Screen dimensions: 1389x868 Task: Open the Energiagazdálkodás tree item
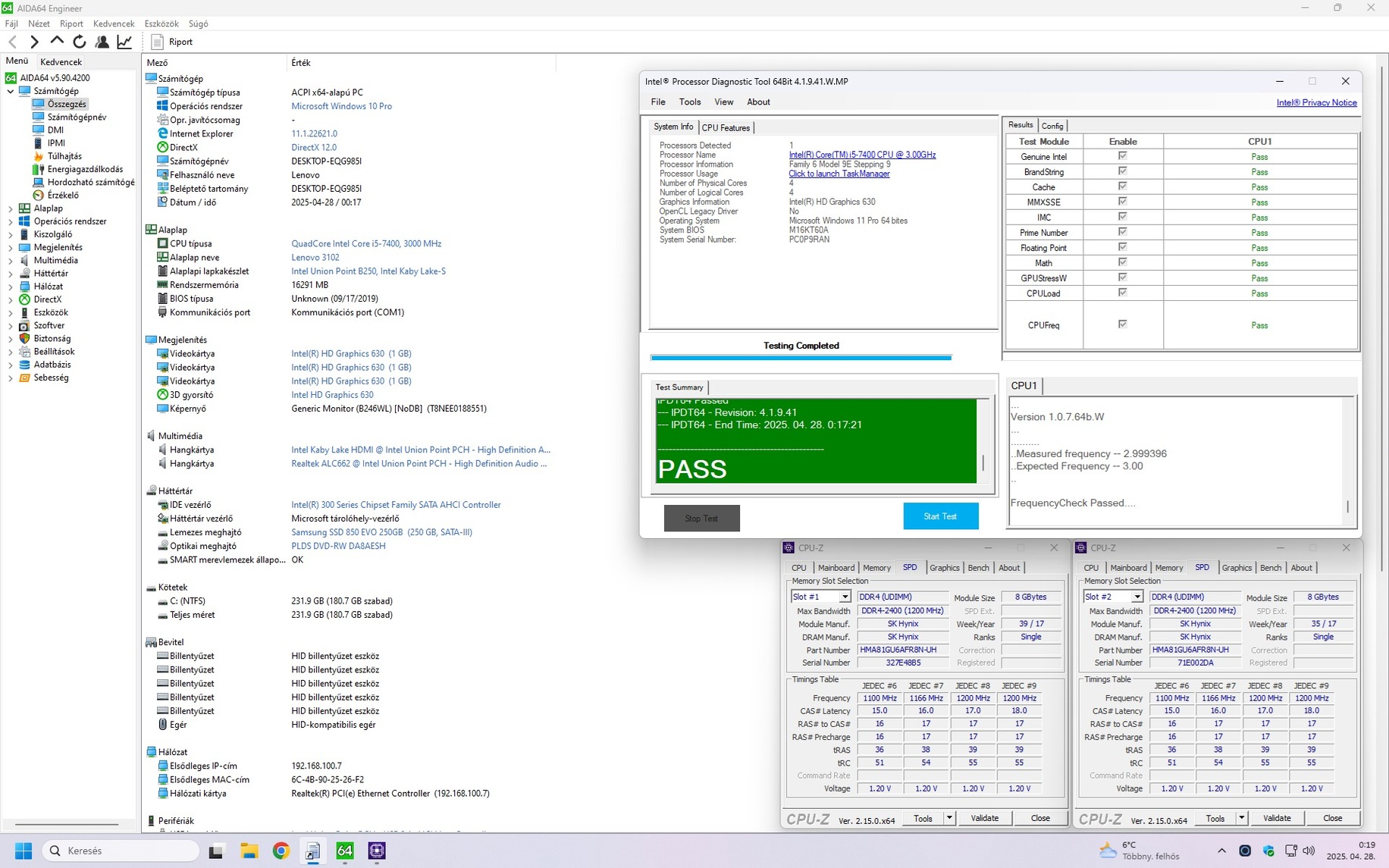click(x=85, y=169)
